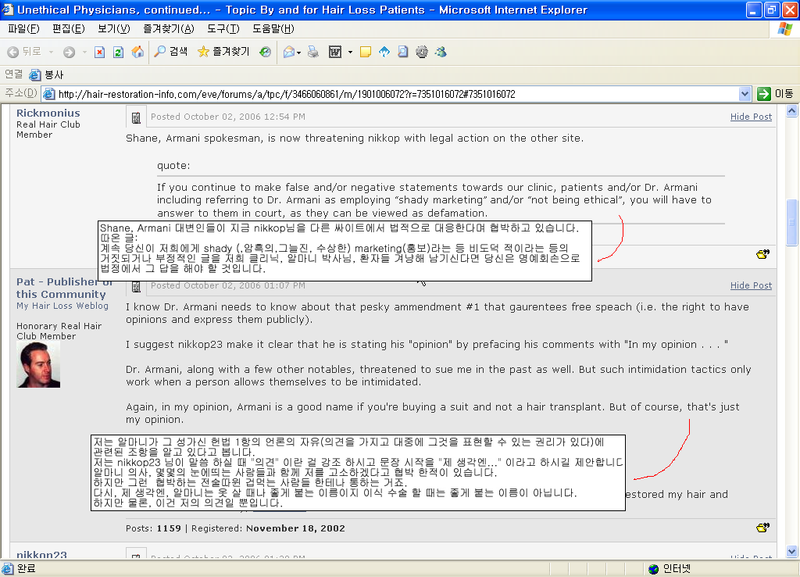
Task: Click the scrollbar down arrow
Action: [792, 551]
